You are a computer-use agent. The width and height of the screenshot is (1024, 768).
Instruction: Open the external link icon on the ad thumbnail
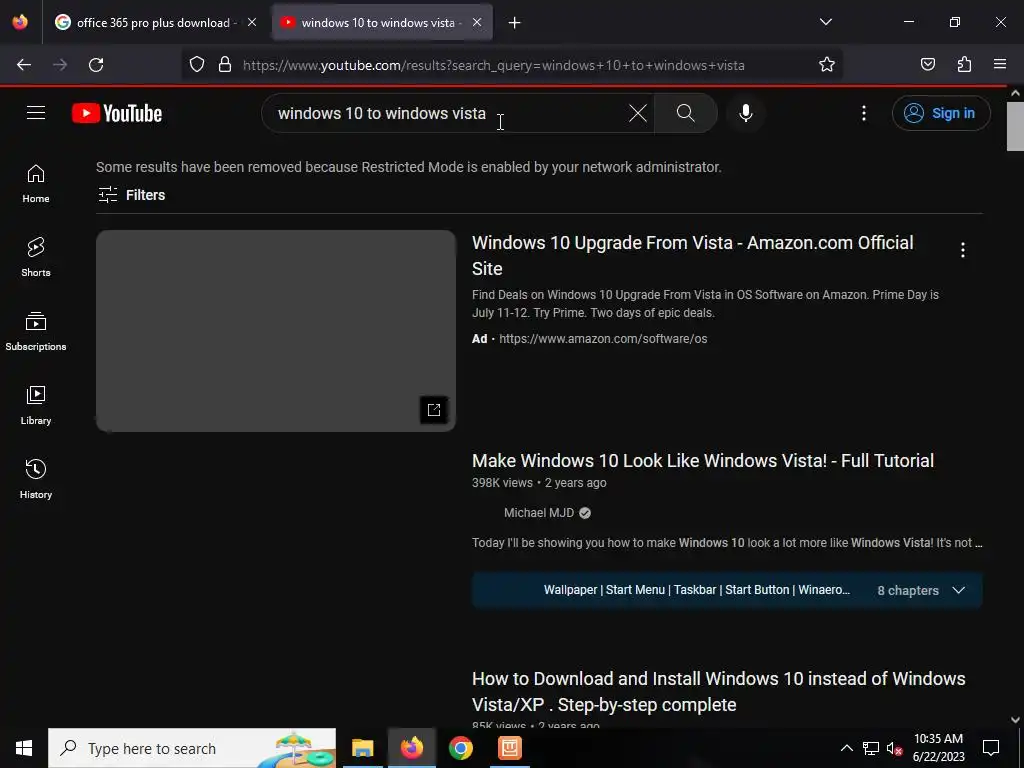(434, 409)
